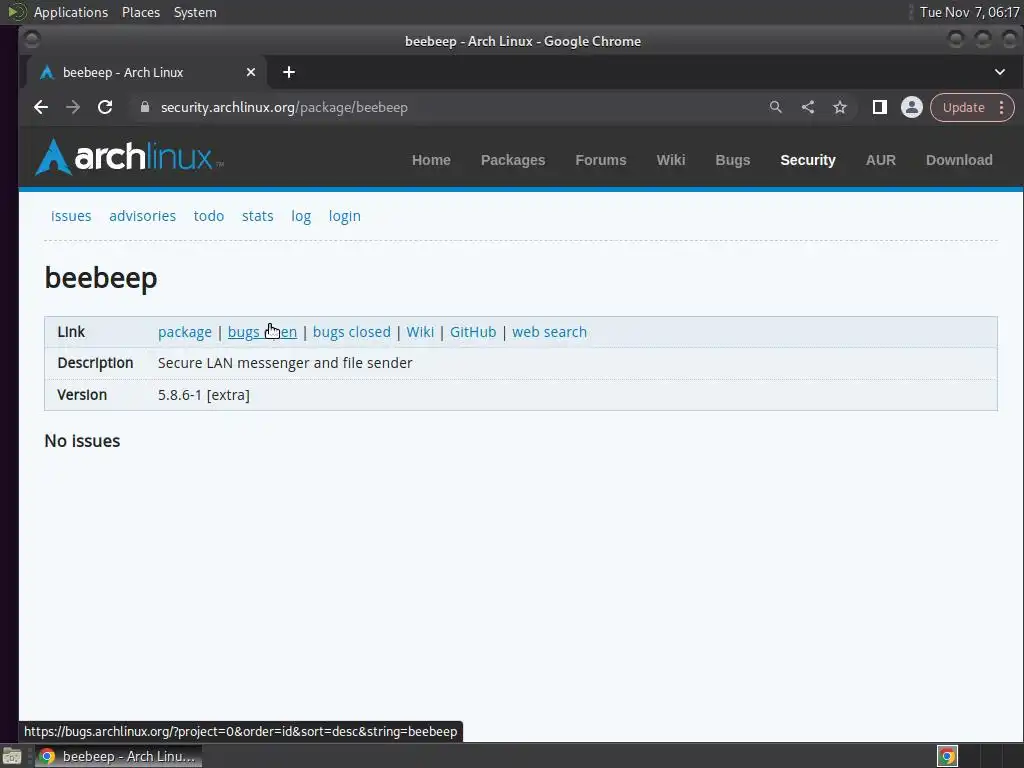Go back to the previous page
1024x768 pixels.
point(40,107)
